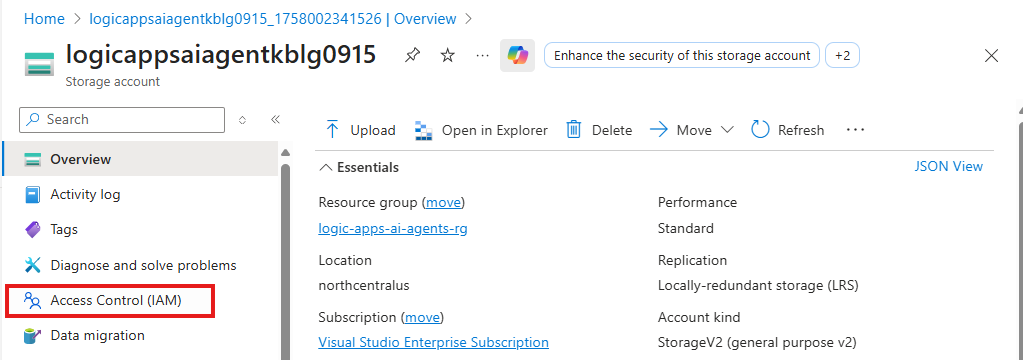Click move link beside Resource group
This screenshot has width=1023, height=360.
(x=444, y=202)
